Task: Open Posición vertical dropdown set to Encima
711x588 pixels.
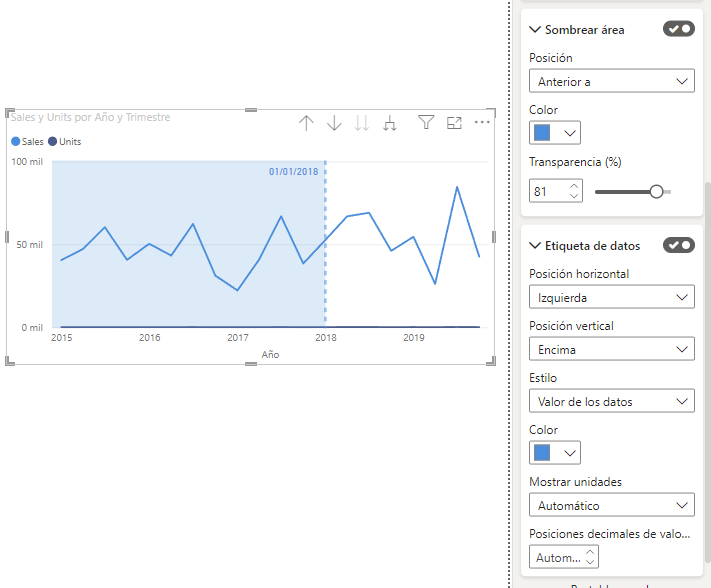Action: (612, 349)
